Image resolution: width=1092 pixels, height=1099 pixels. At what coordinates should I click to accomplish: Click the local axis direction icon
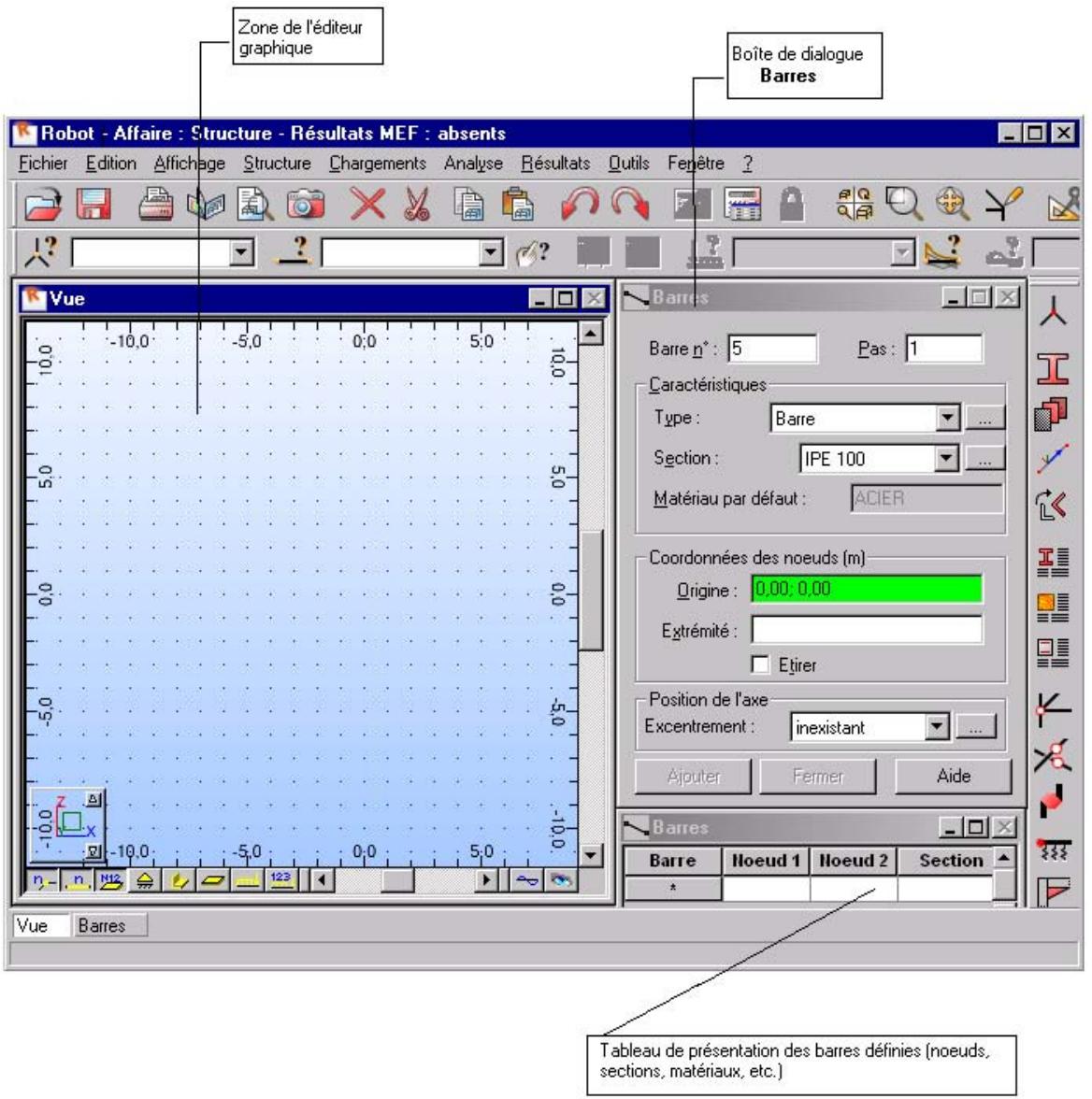point(1053,458)
